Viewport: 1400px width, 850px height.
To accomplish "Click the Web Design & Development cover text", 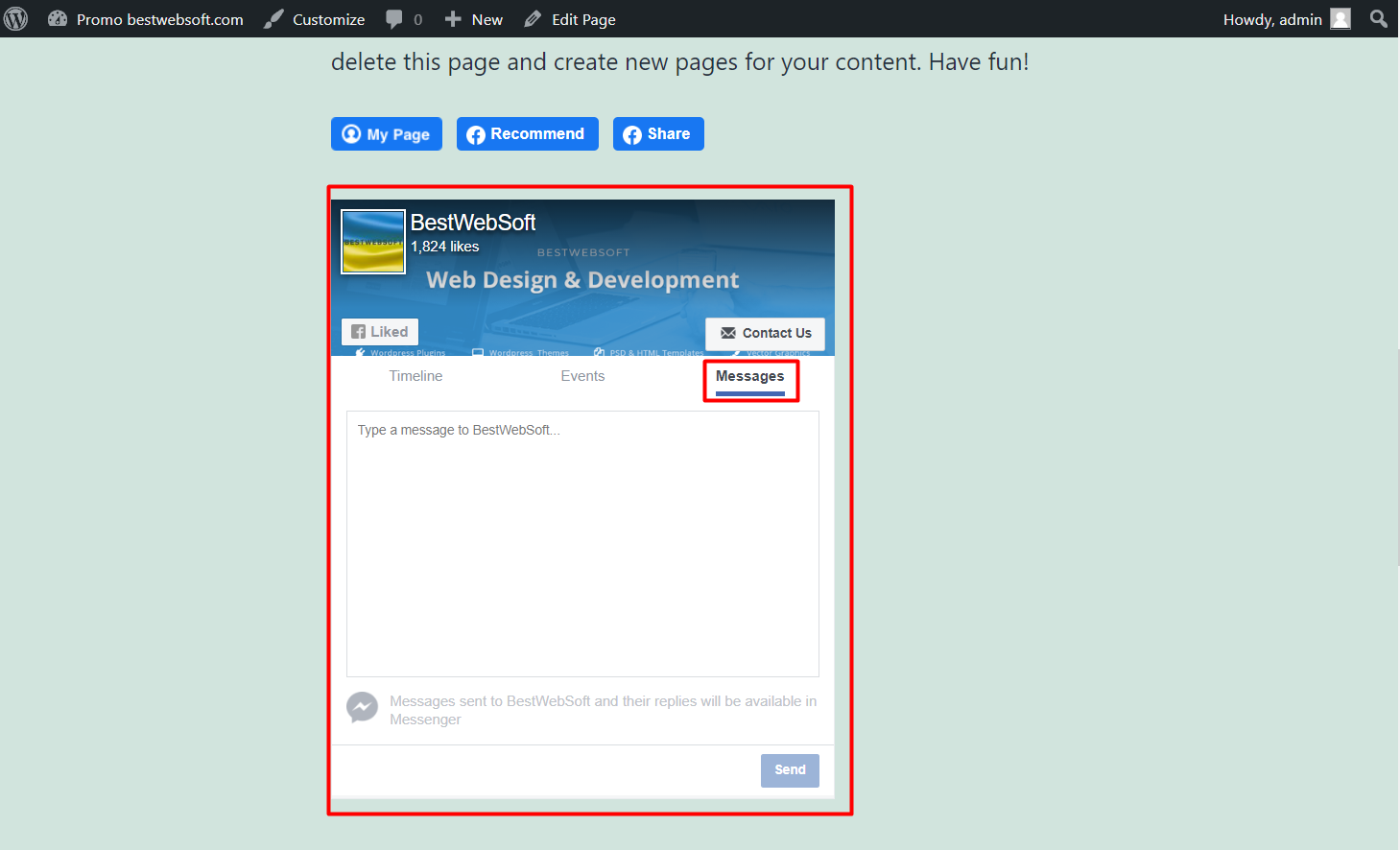I will click(x=582, y=280).
